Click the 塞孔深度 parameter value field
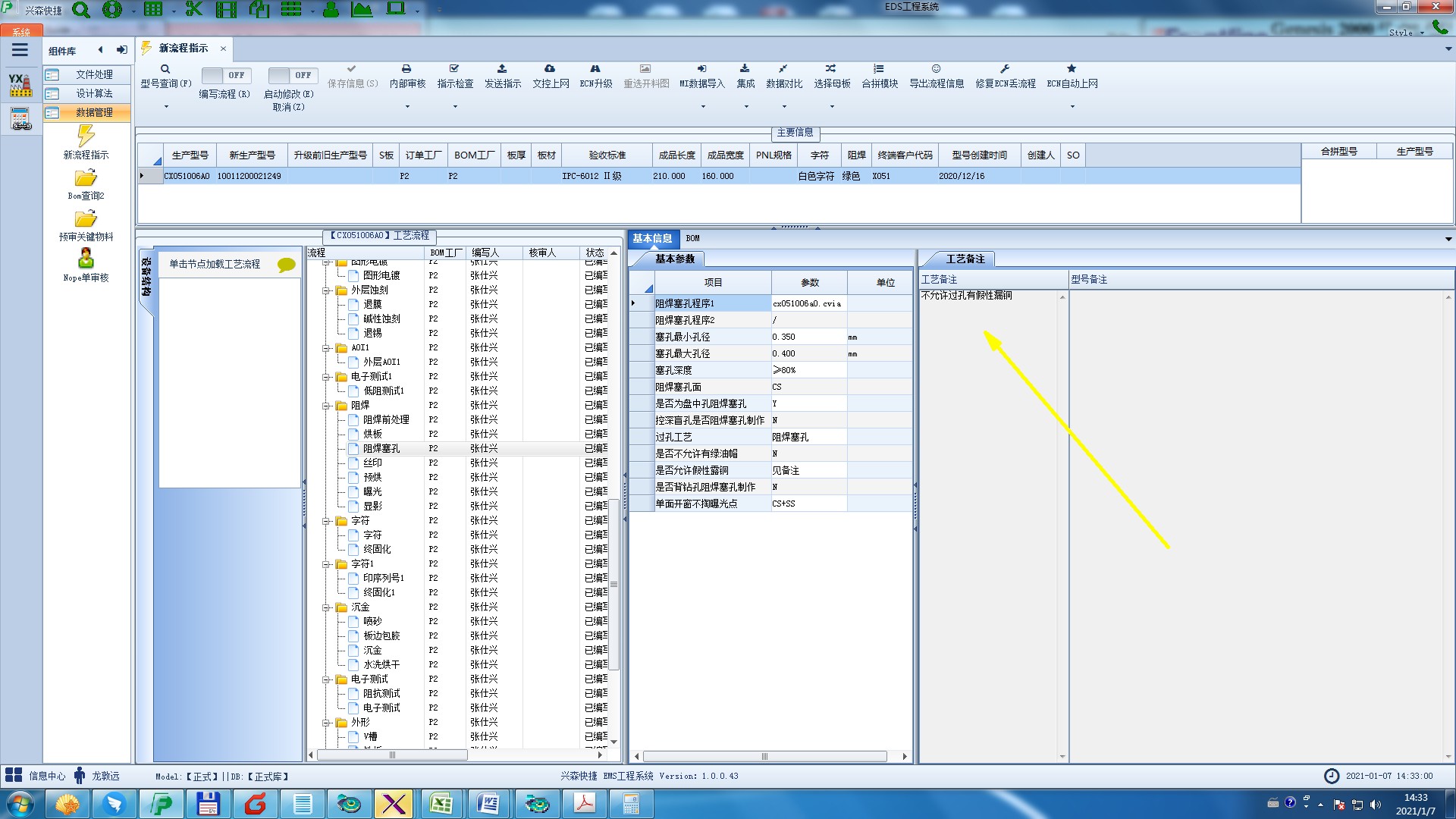 pyautogui.click(x=808, y=370)
